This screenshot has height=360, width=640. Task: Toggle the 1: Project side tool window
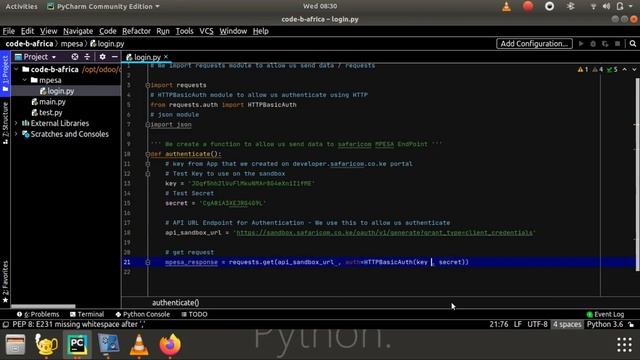5,74
